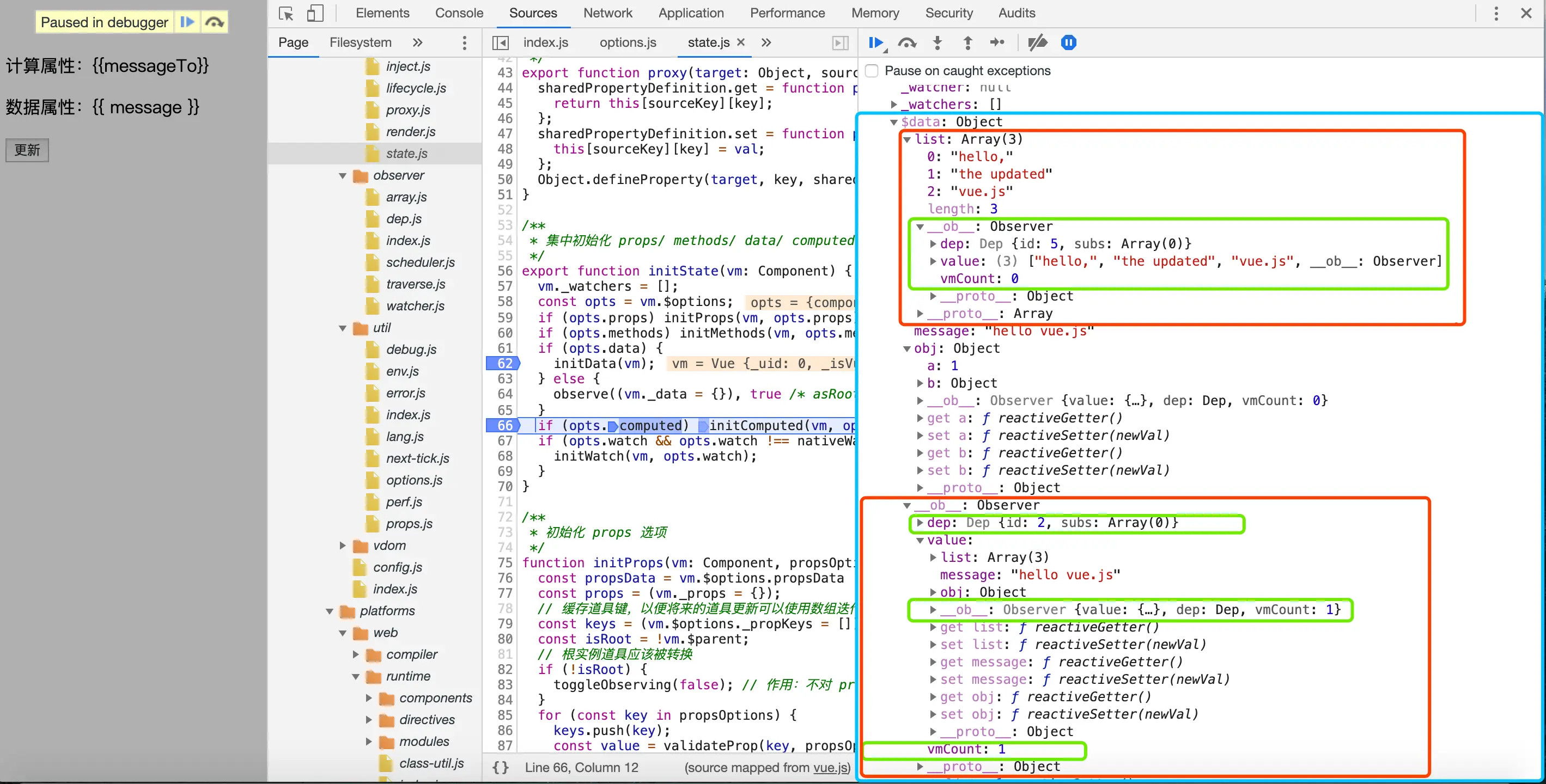Toggle pause on exceptions button
The width and height of the screenshot is (1546, 784).
click(1069, 42)
